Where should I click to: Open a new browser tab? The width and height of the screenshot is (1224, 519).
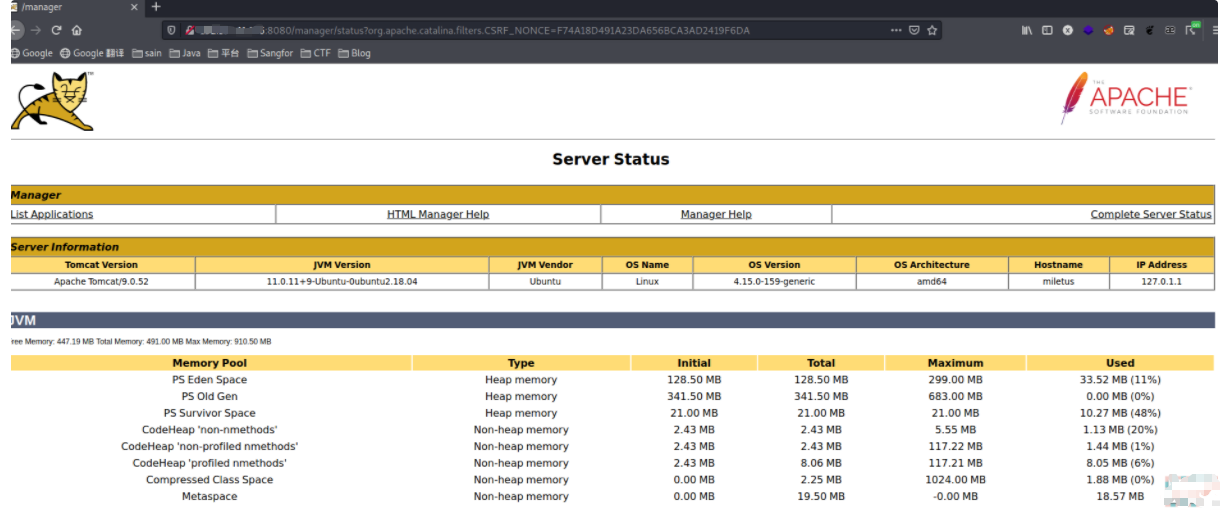click(x=156, y=7)
